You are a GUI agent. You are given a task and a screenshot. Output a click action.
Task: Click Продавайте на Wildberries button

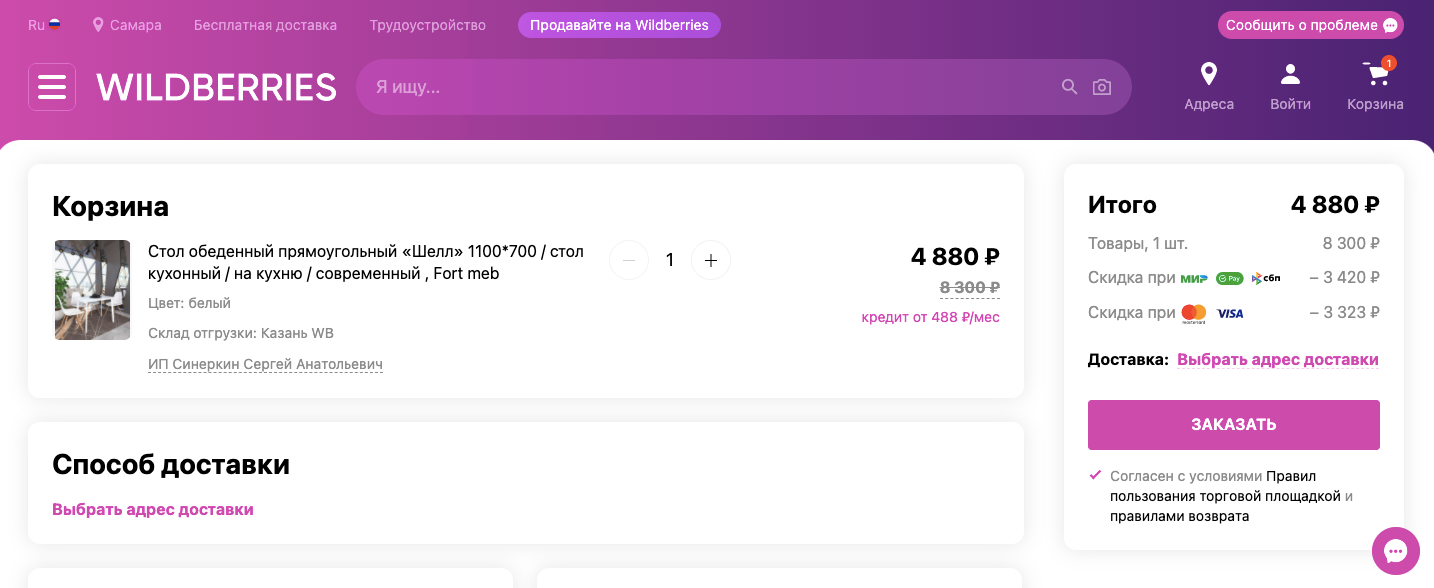(x=619, y=25)
